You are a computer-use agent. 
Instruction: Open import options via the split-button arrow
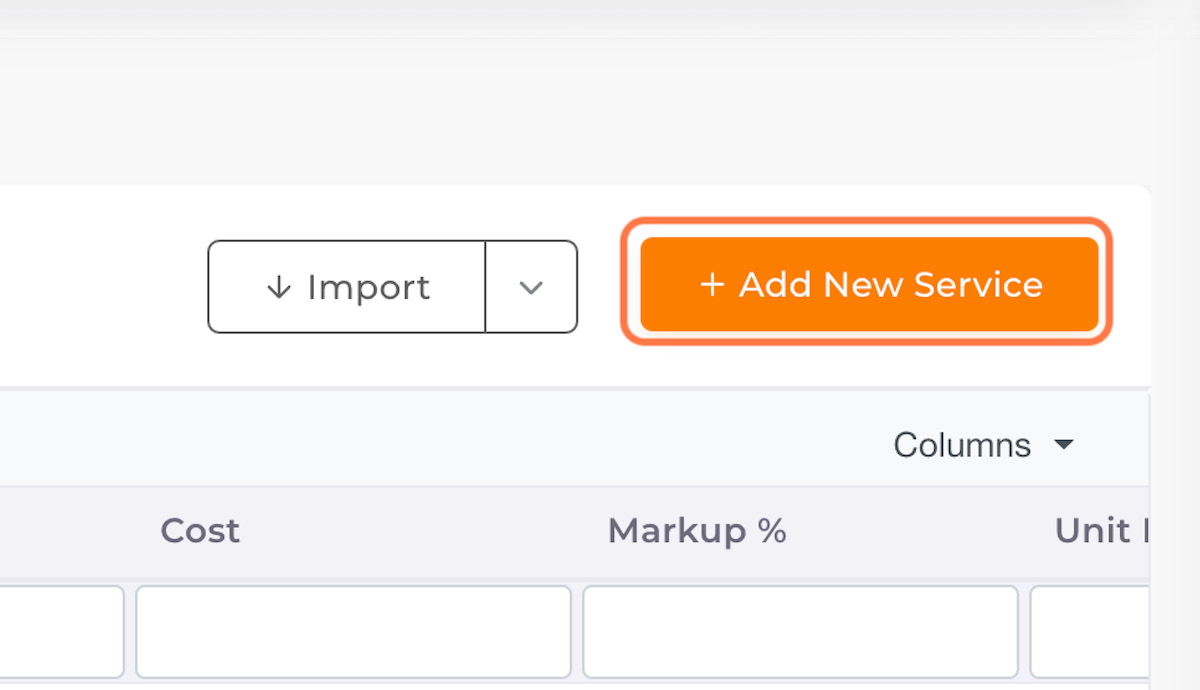[531, 287]
